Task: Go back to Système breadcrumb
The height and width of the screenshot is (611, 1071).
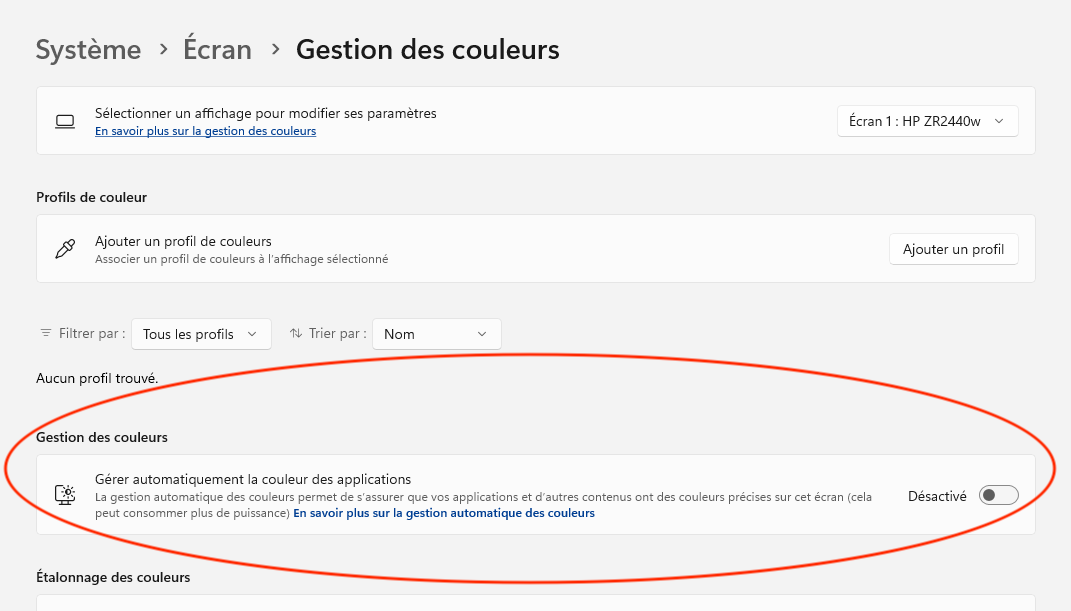Action: [88, 50]
